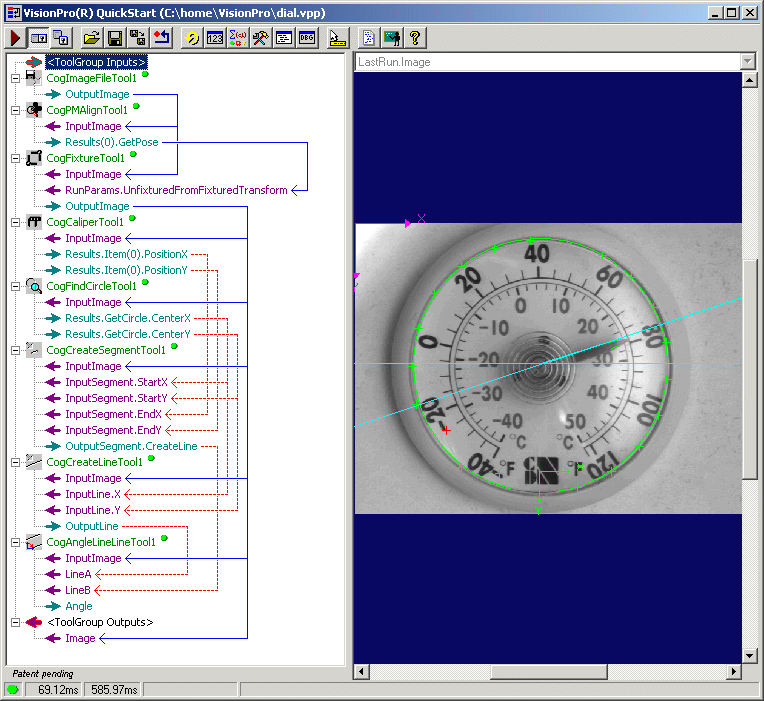Screen dimensions: 764x701
Task: Select Results(0).GetPose terminal
Action: tap(112, 142)
